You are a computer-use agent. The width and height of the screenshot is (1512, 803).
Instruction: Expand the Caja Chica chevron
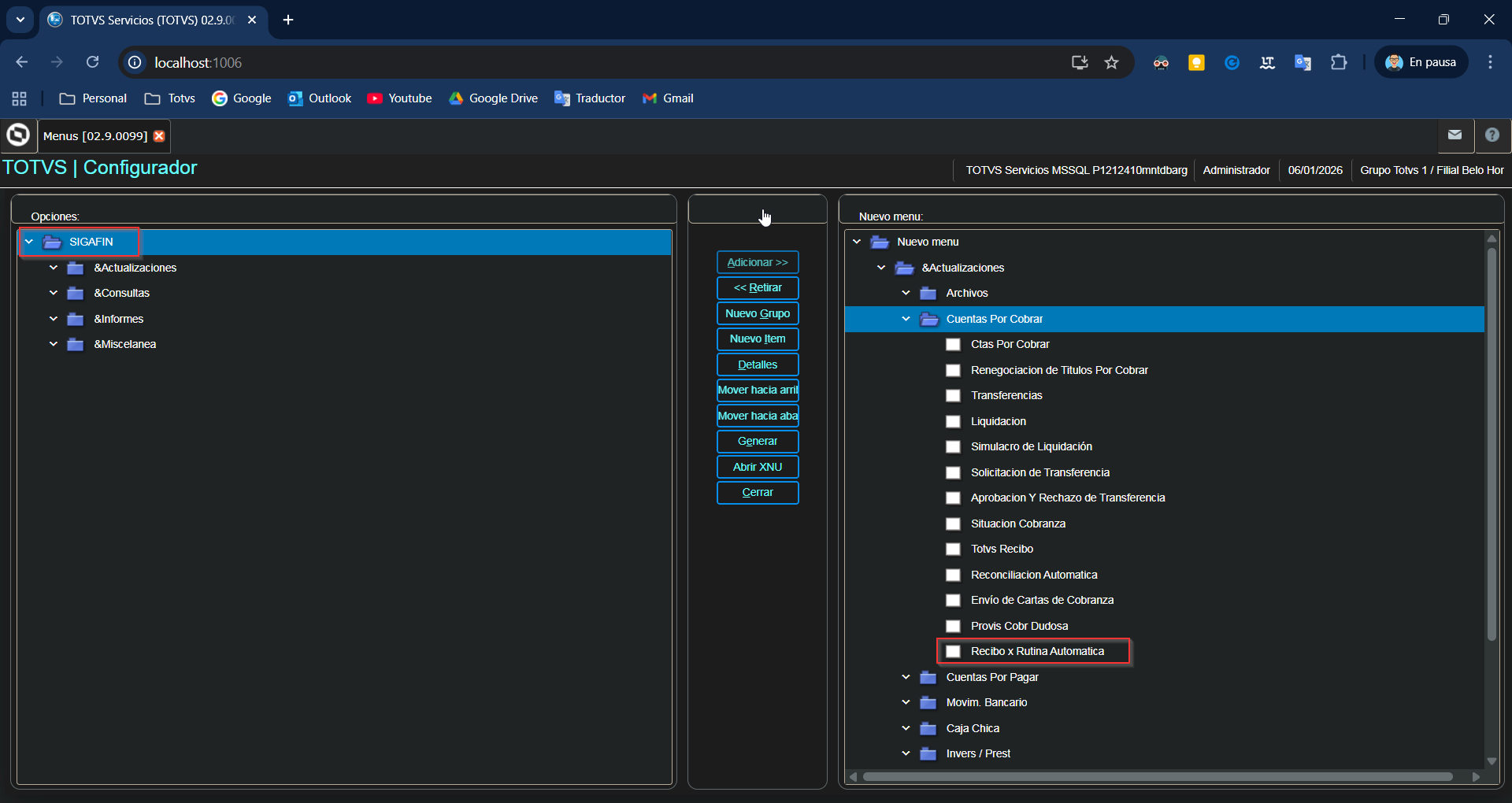coord(906,728)
